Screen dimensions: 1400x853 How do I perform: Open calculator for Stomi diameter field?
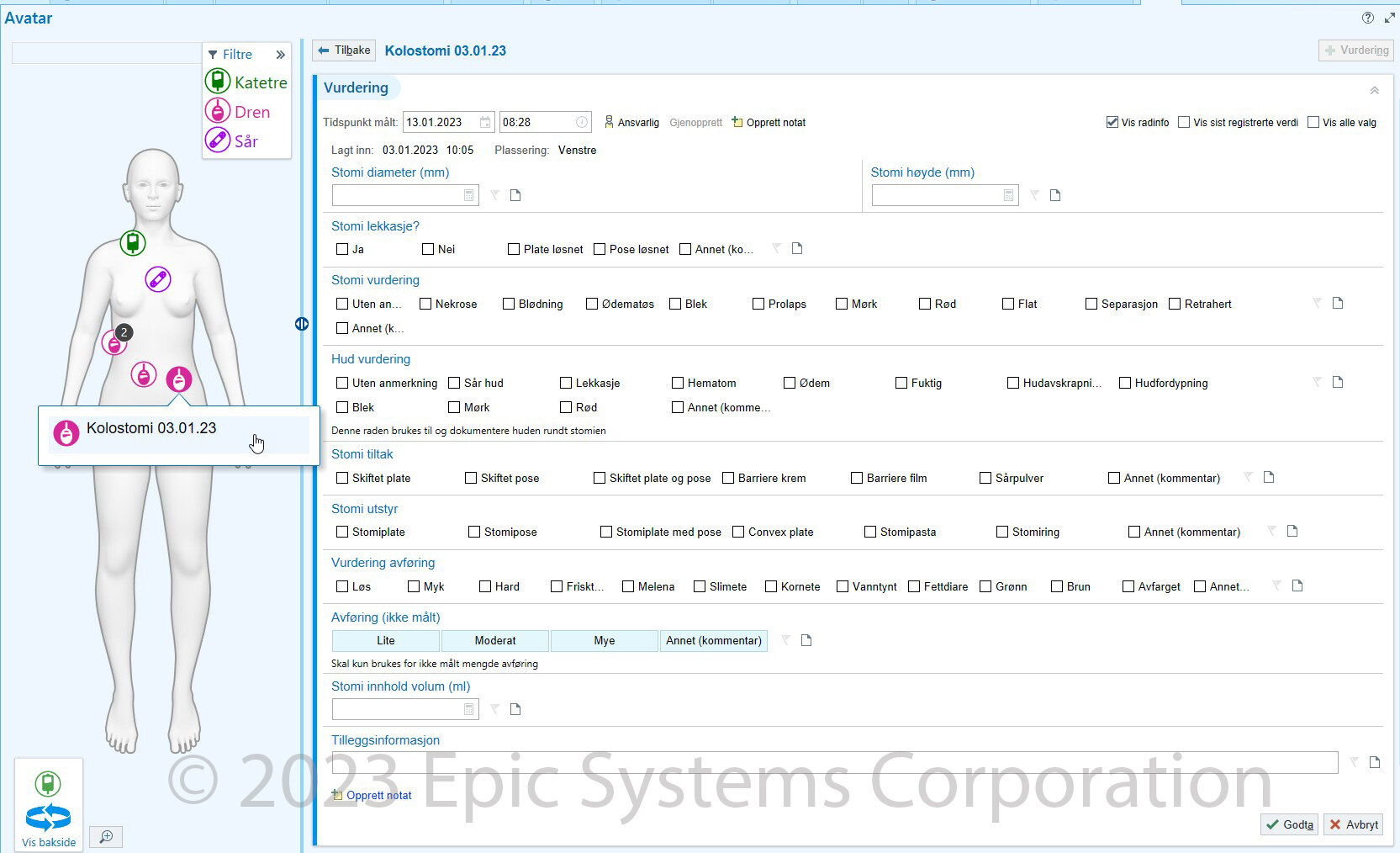click(x=469, y=196)
